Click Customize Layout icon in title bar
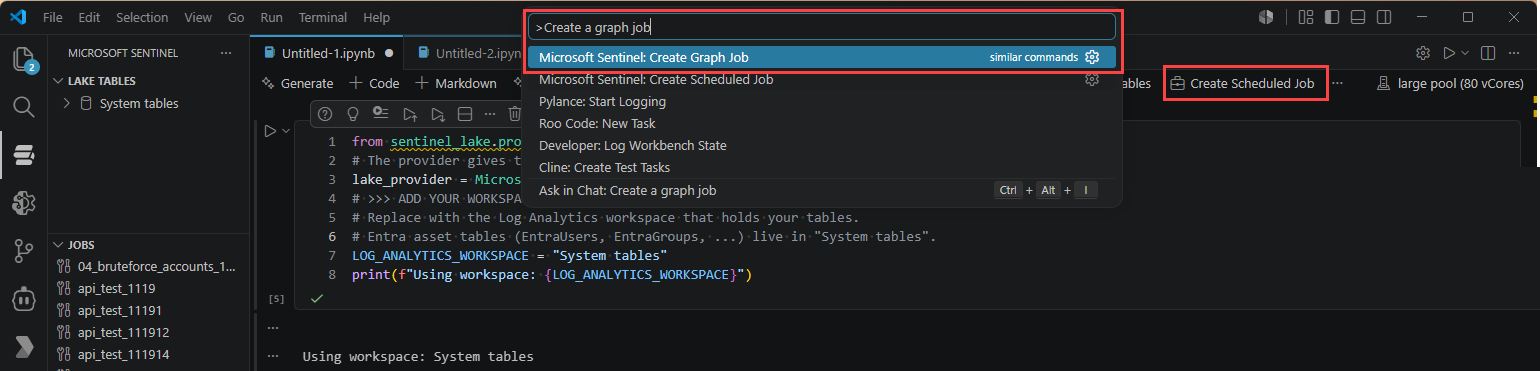The image size is (1540, 371). click(1306, 17)
